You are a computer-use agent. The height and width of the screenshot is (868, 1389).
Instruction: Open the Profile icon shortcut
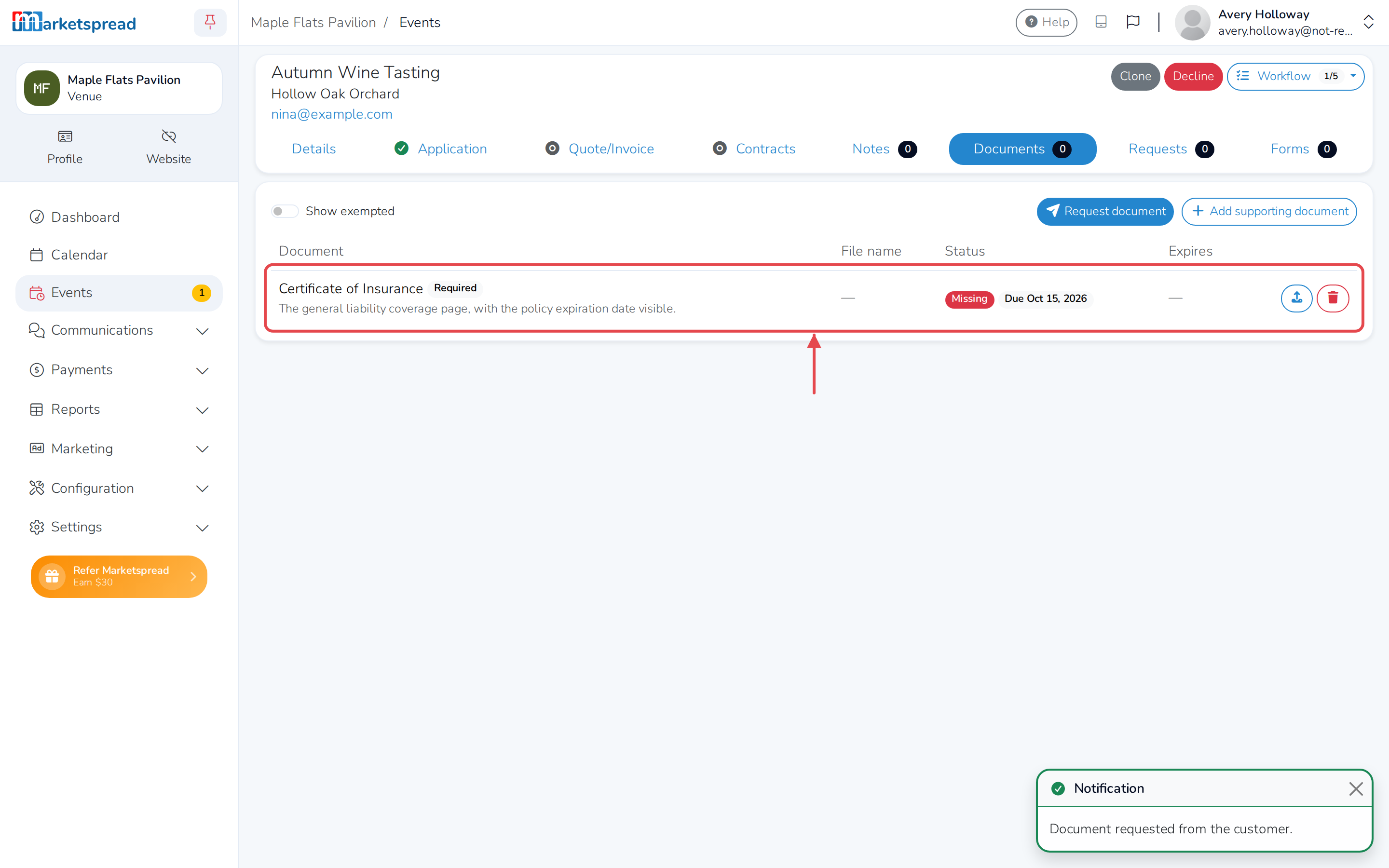point(65,147)
